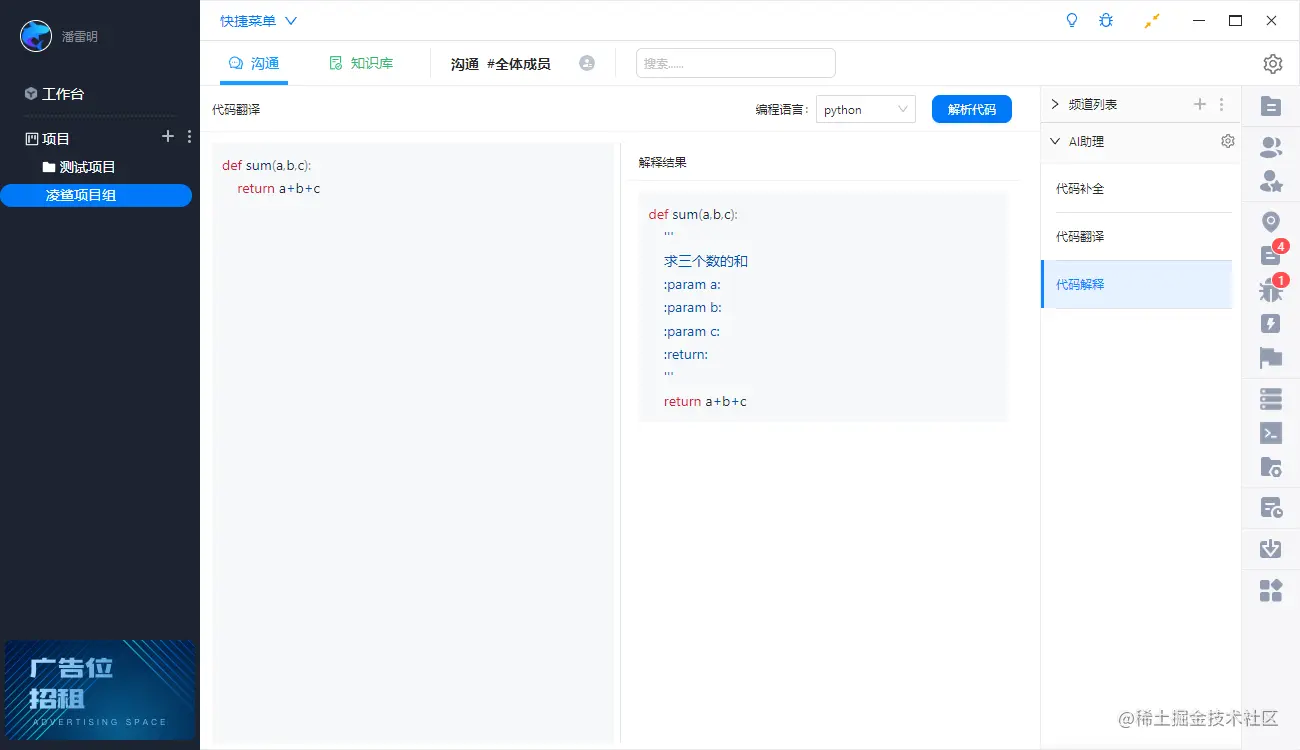
Task: Open the apps grid icon in sidebar
Action: coord(1271,590)
